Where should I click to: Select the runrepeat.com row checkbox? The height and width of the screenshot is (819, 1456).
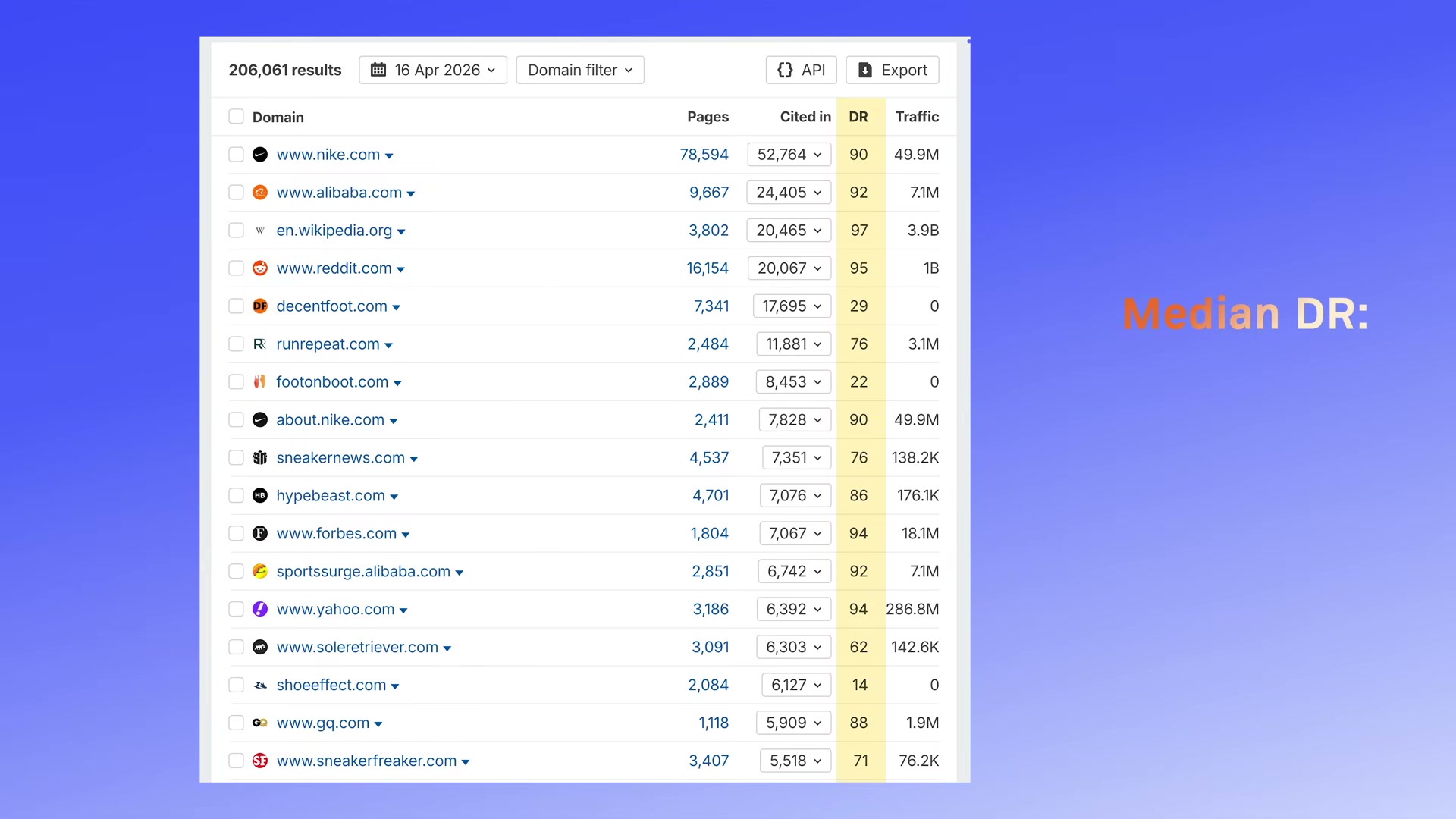tap(237, 344)
